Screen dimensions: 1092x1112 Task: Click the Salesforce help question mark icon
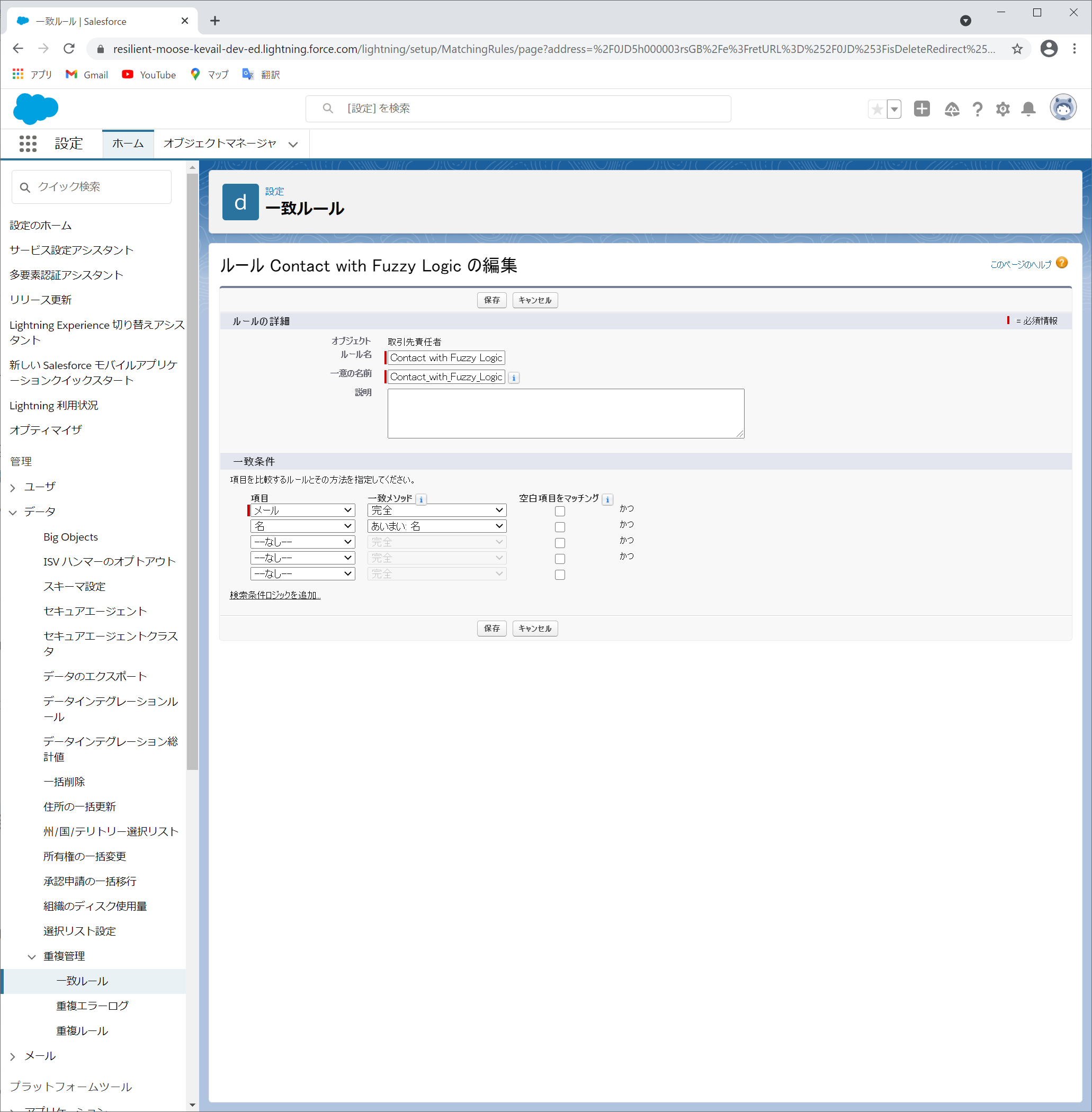pyautogui.click(x=977, y=109)
